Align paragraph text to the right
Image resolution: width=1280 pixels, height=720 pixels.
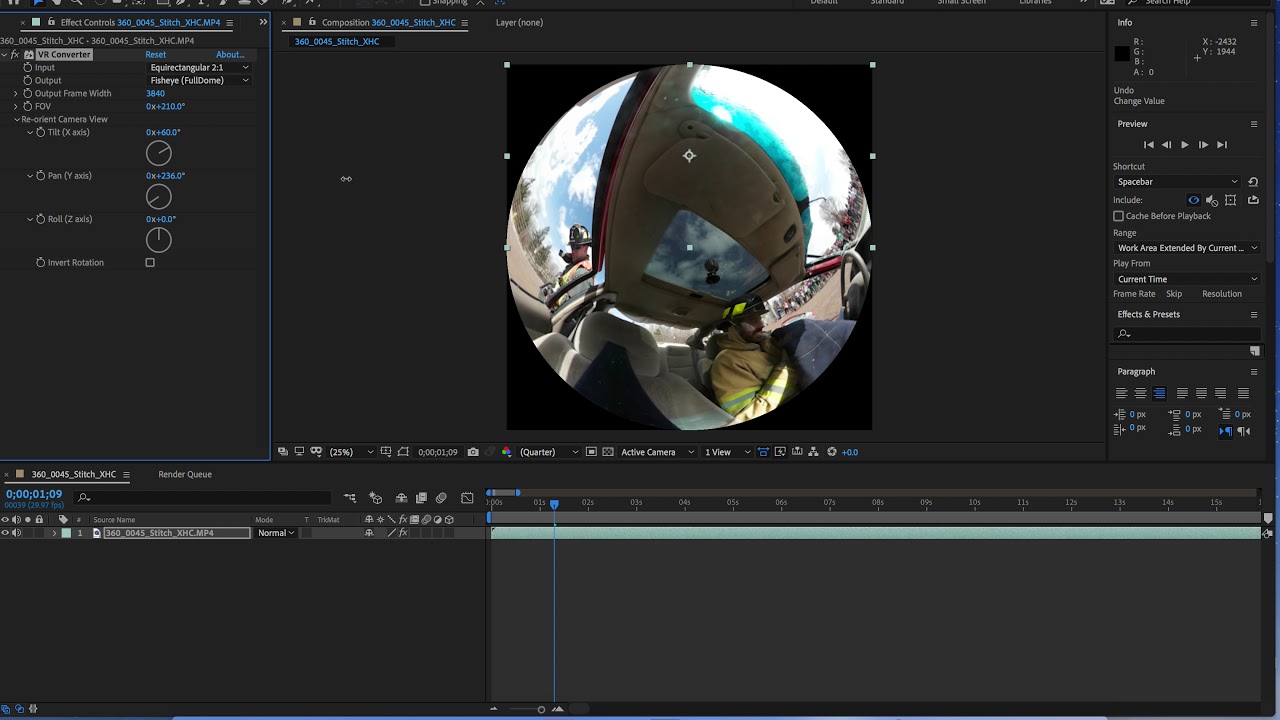[x=1159, y=393]
